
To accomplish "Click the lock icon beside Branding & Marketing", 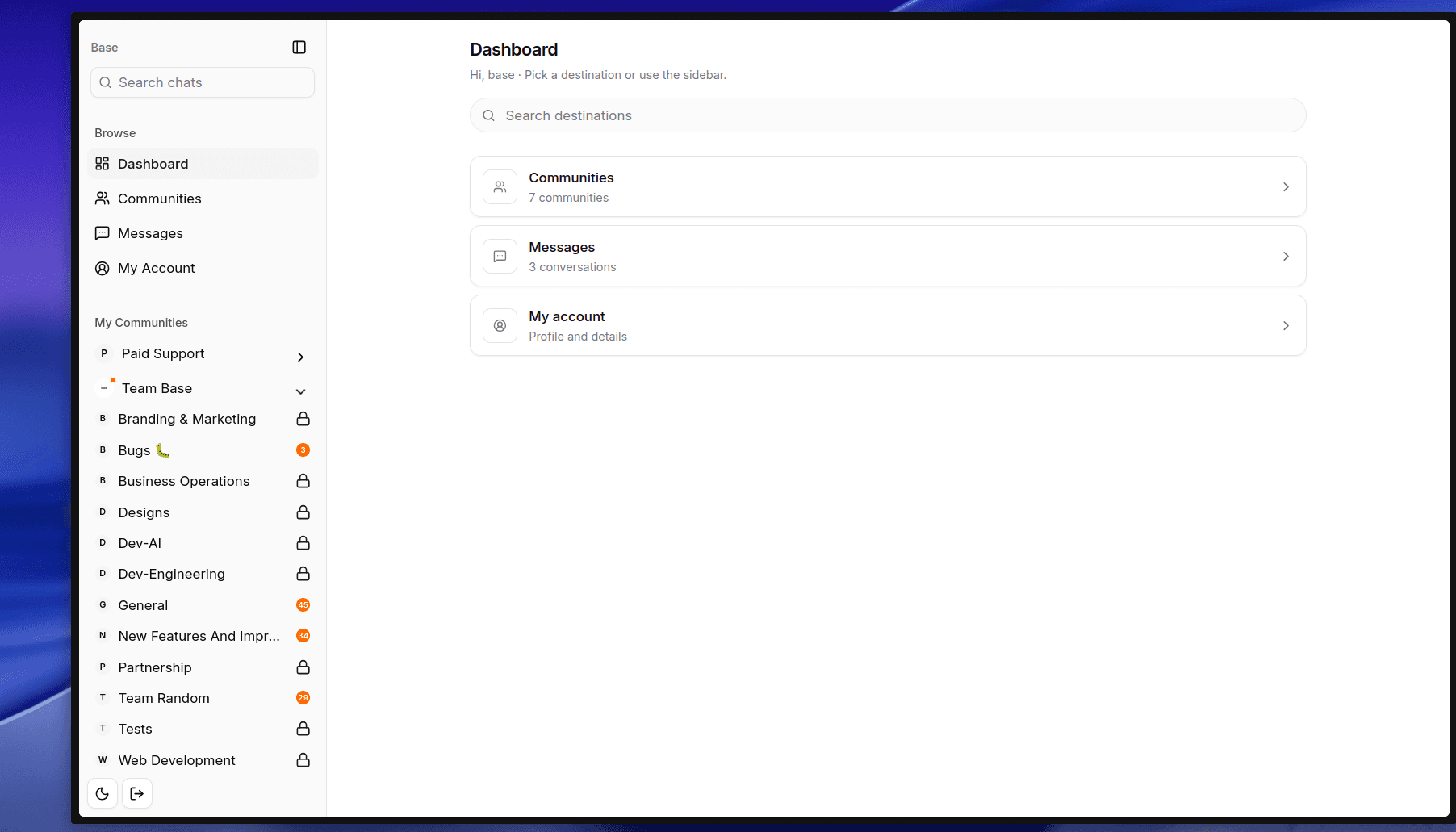I will (303, 419).
